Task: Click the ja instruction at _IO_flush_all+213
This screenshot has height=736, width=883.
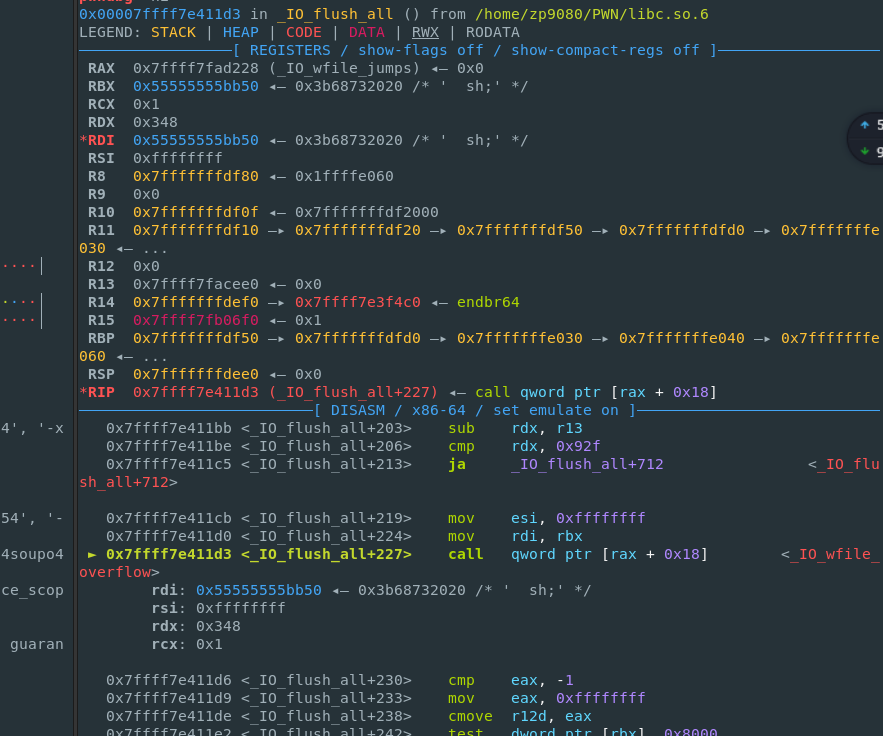Action: pos(456,464)
